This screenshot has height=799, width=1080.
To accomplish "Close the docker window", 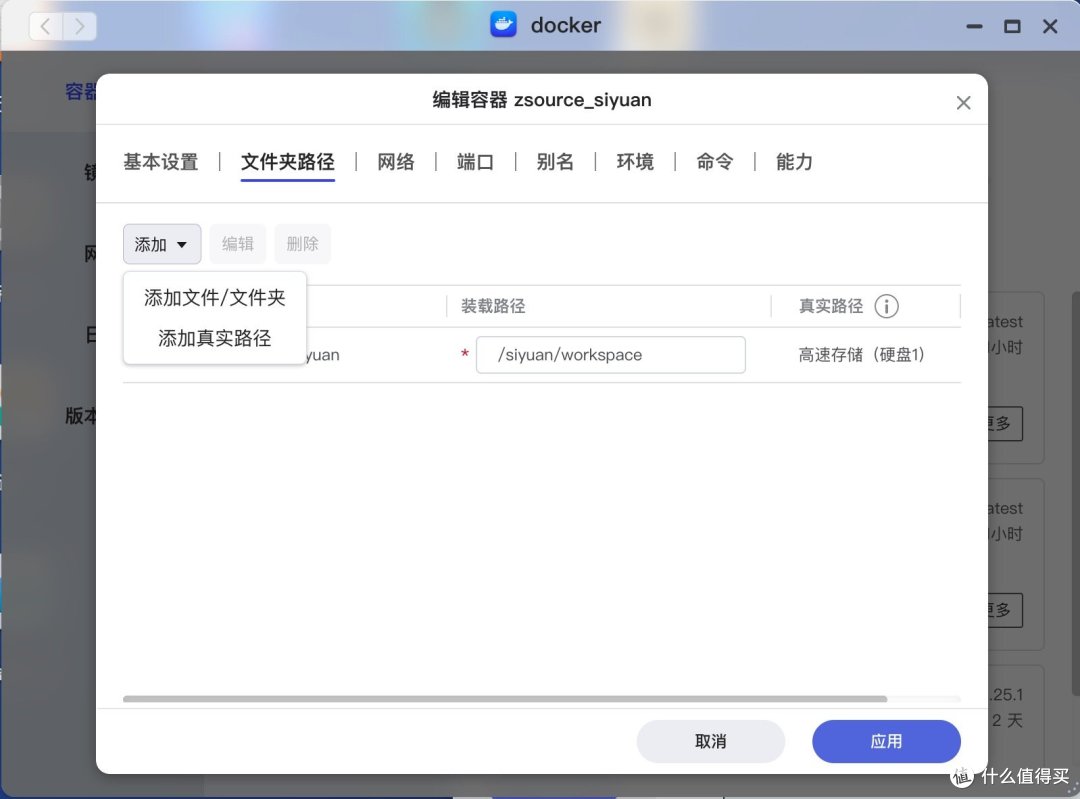I will [x=1050, y=27].
